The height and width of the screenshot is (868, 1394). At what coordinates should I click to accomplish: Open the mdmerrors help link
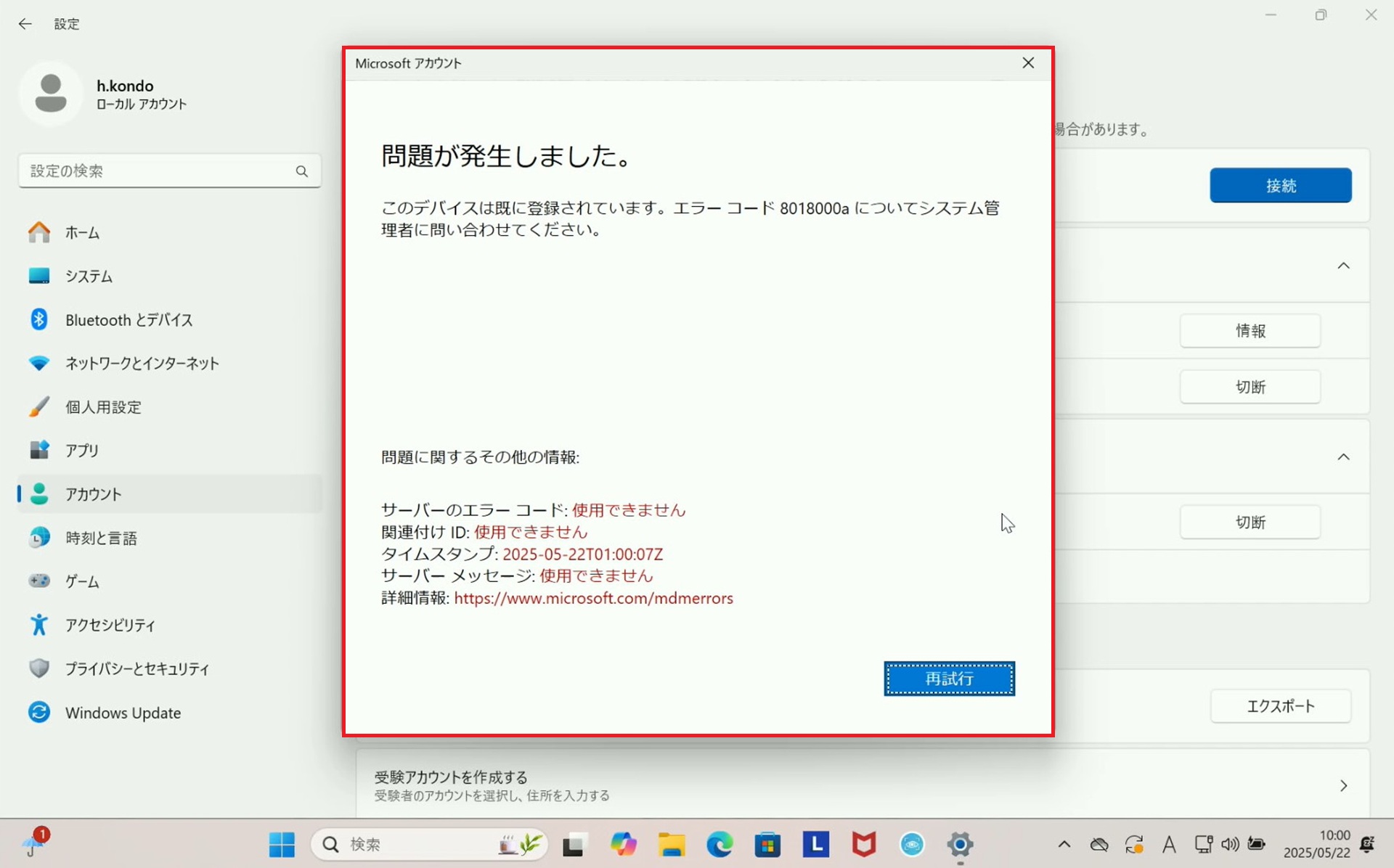[593, 598]
